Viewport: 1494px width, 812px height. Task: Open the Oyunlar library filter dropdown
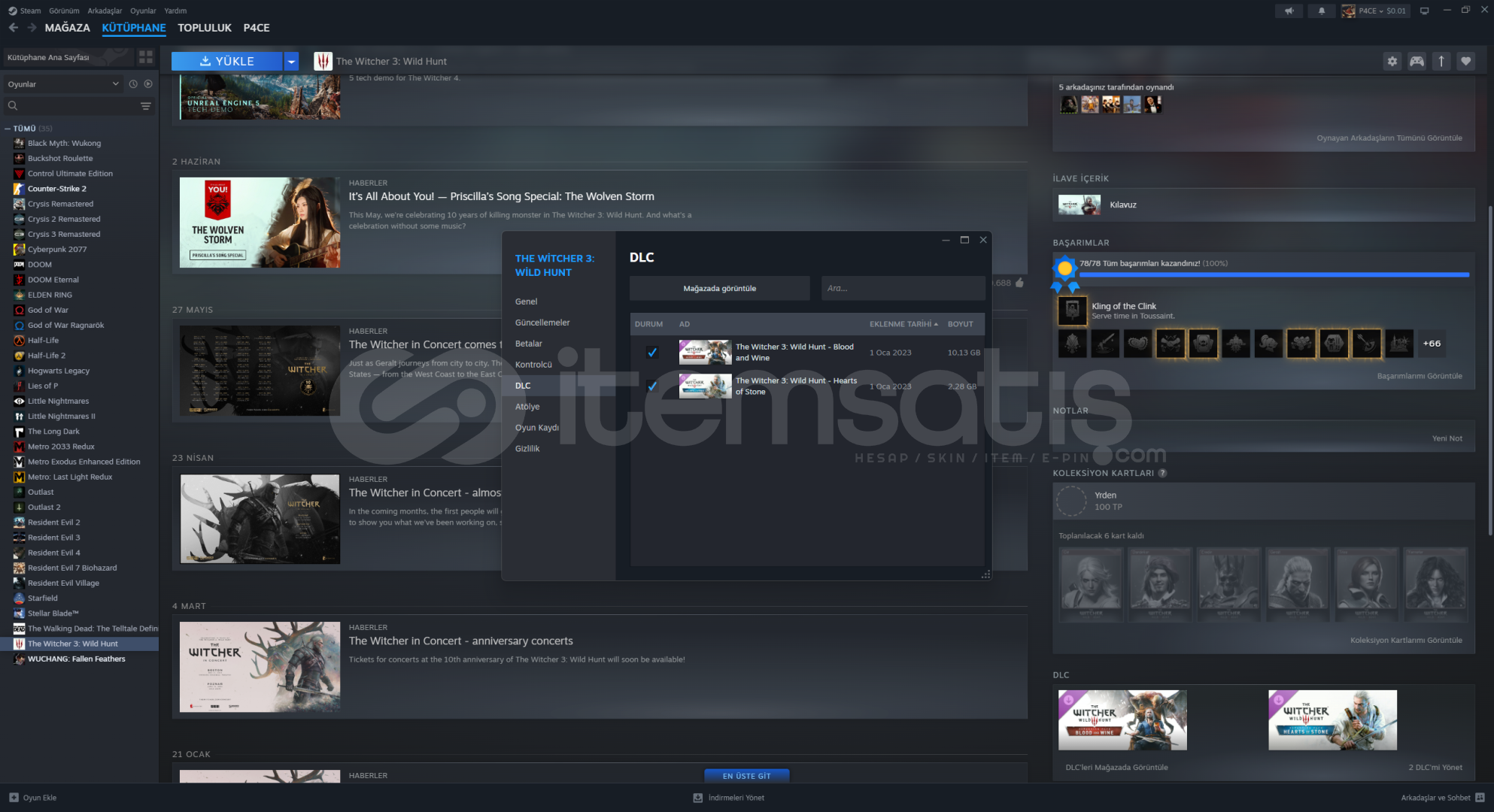pos(63,84)
